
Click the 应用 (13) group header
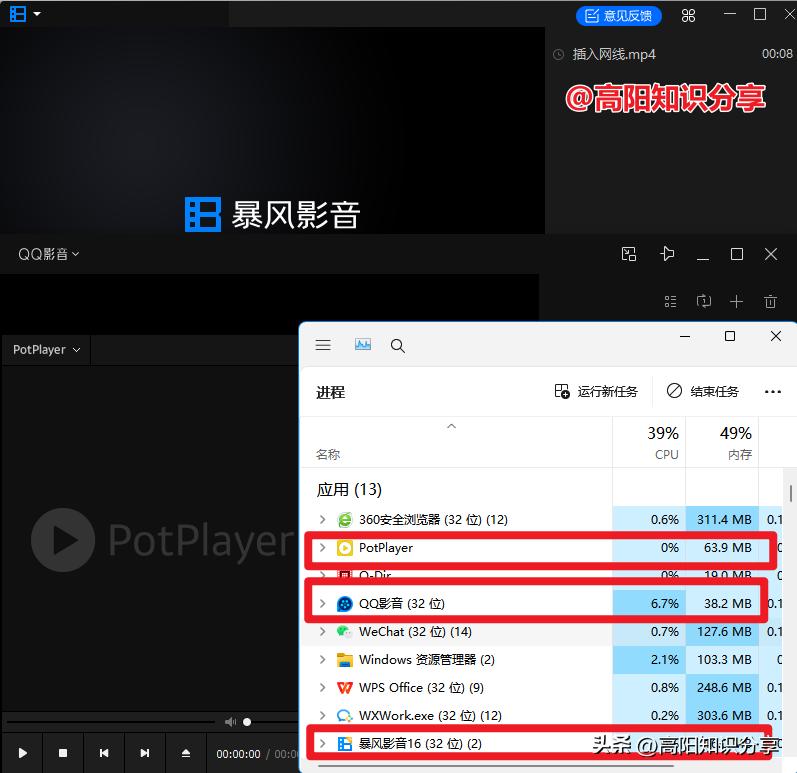tap(349, 489)
